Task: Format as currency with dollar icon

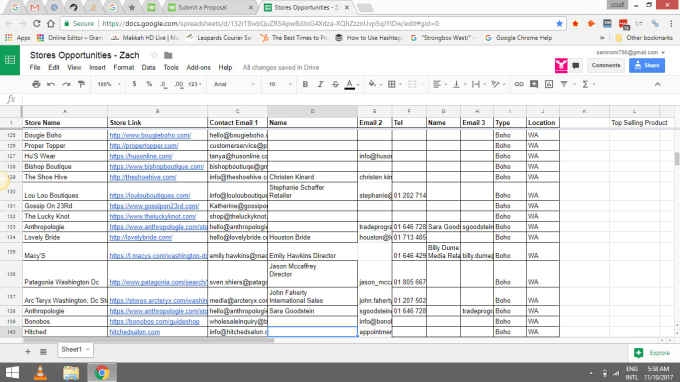Action: point(134,84)
